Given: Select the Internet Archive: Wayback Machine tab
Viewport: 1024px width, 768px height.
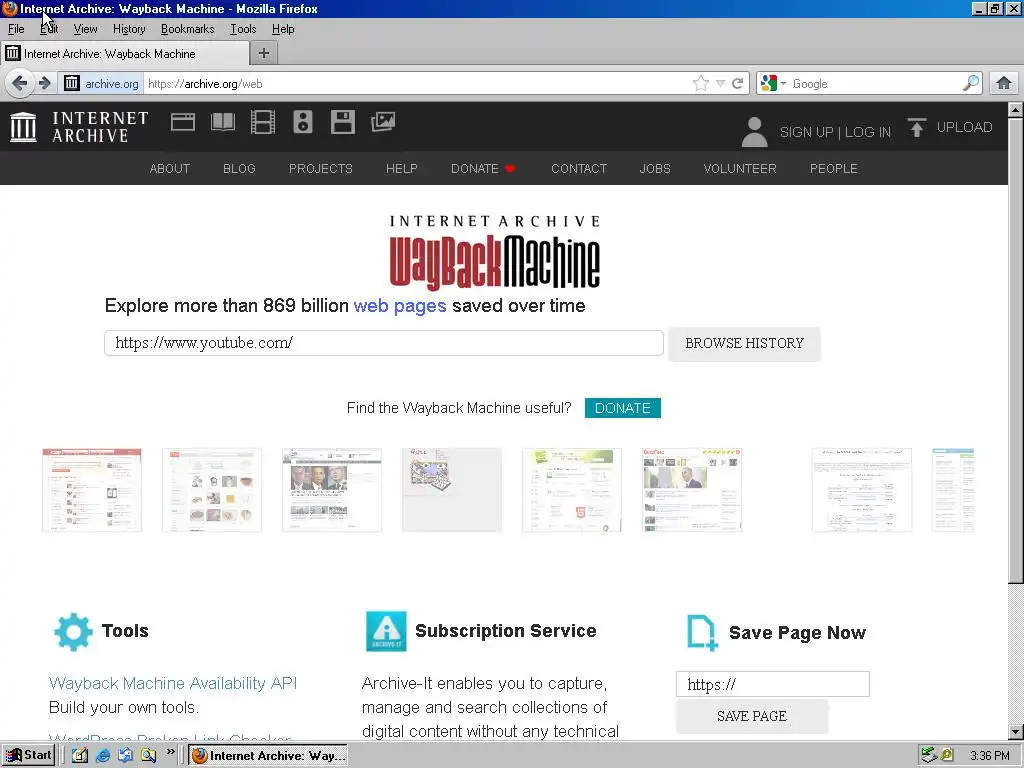Looking at the screenshot, I should 125,54.
